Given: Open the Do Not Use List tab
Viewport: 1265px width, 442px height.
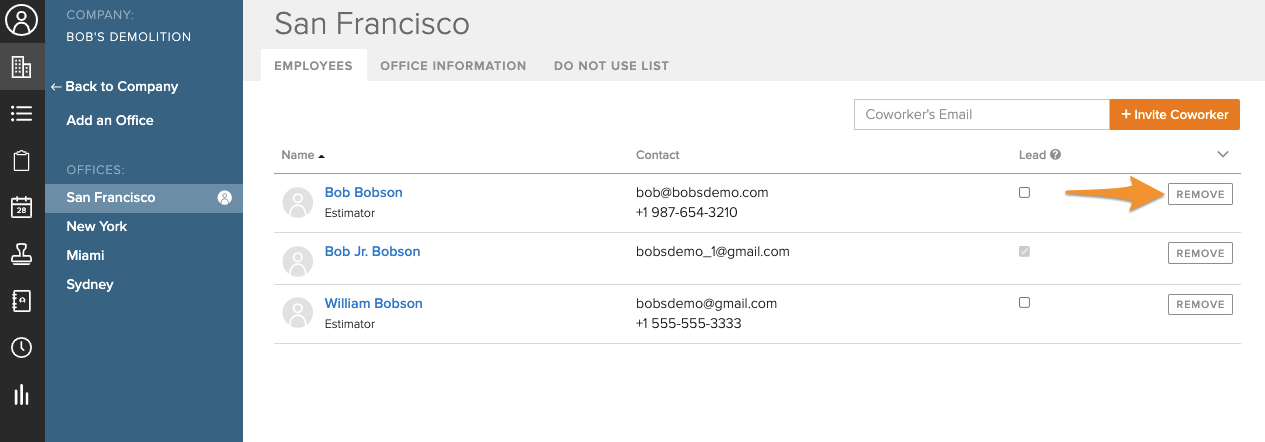Looking at the screenshot, I should (611, 66).
